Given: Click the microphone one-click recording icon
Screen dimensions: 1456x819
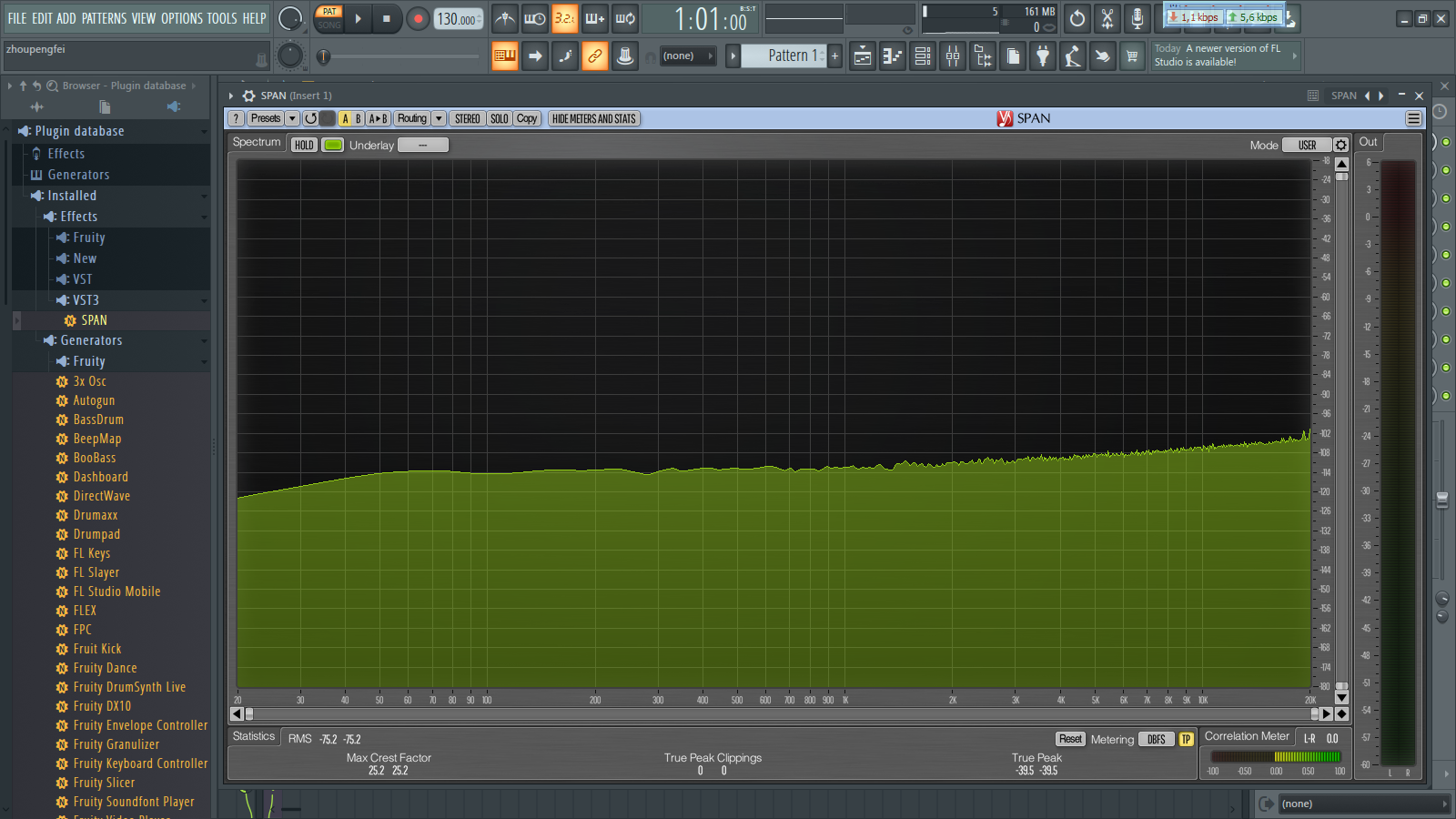Looking at the screenshot, I should tap(1137, 18).
